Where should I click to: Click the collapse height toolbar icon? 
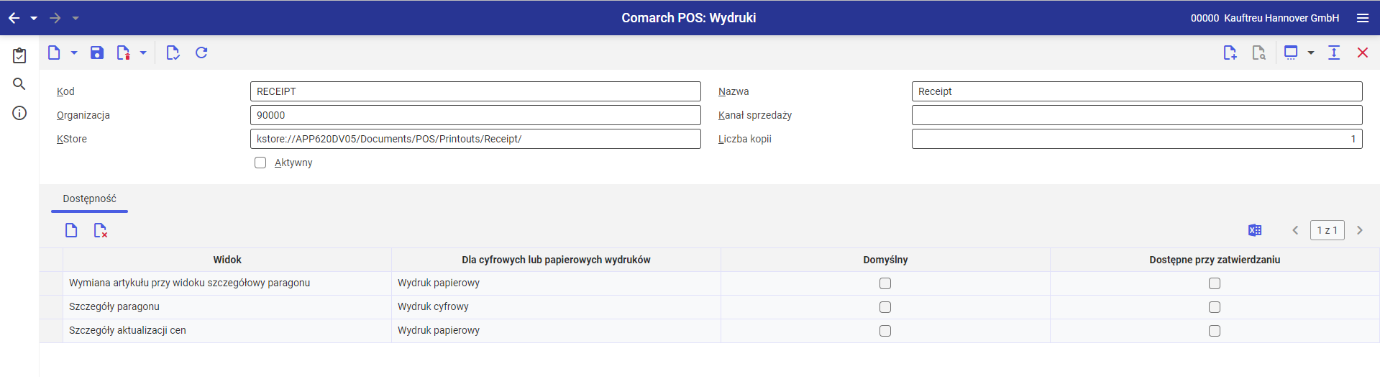(1334, 52)
